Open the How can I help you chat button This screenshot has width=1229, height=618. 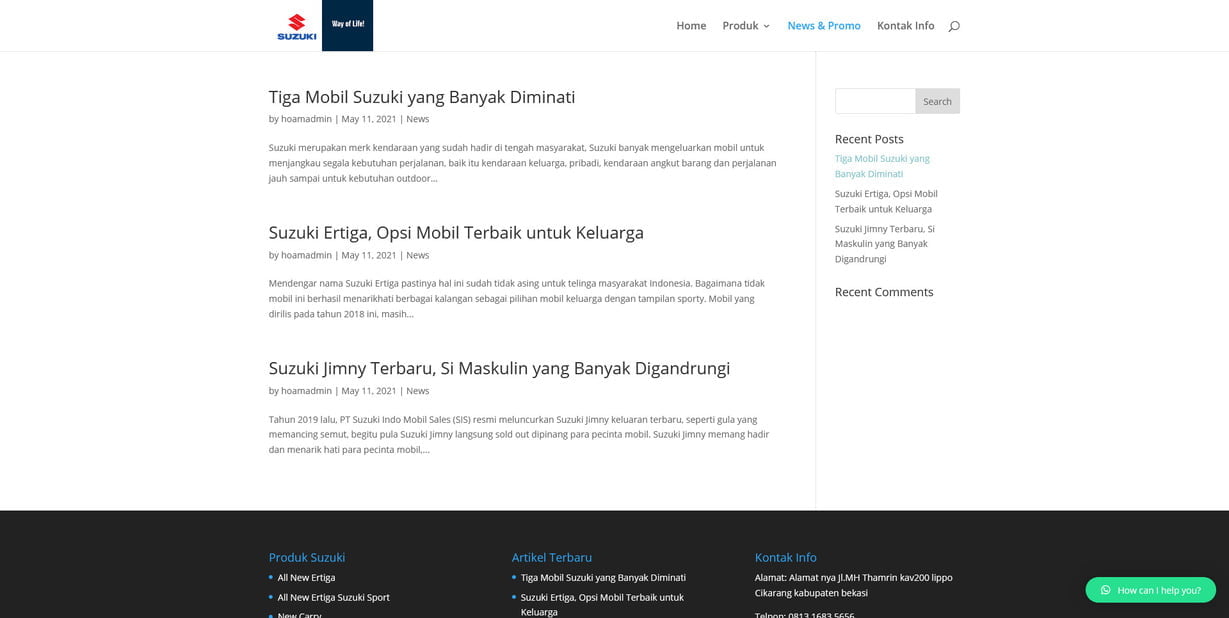(1151, 590)
